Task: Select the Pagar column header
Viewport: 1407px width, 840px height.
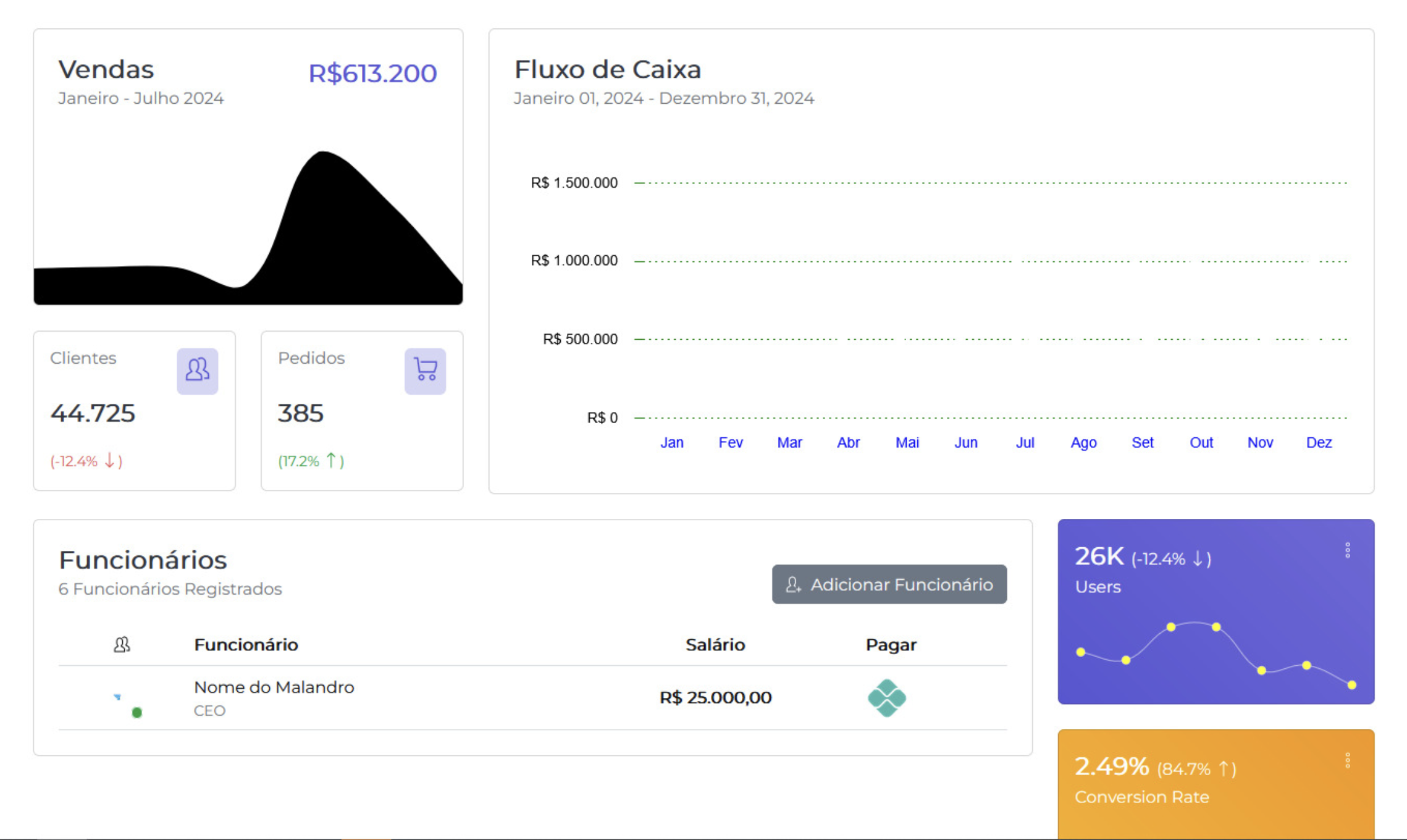Action: (891, 644)
